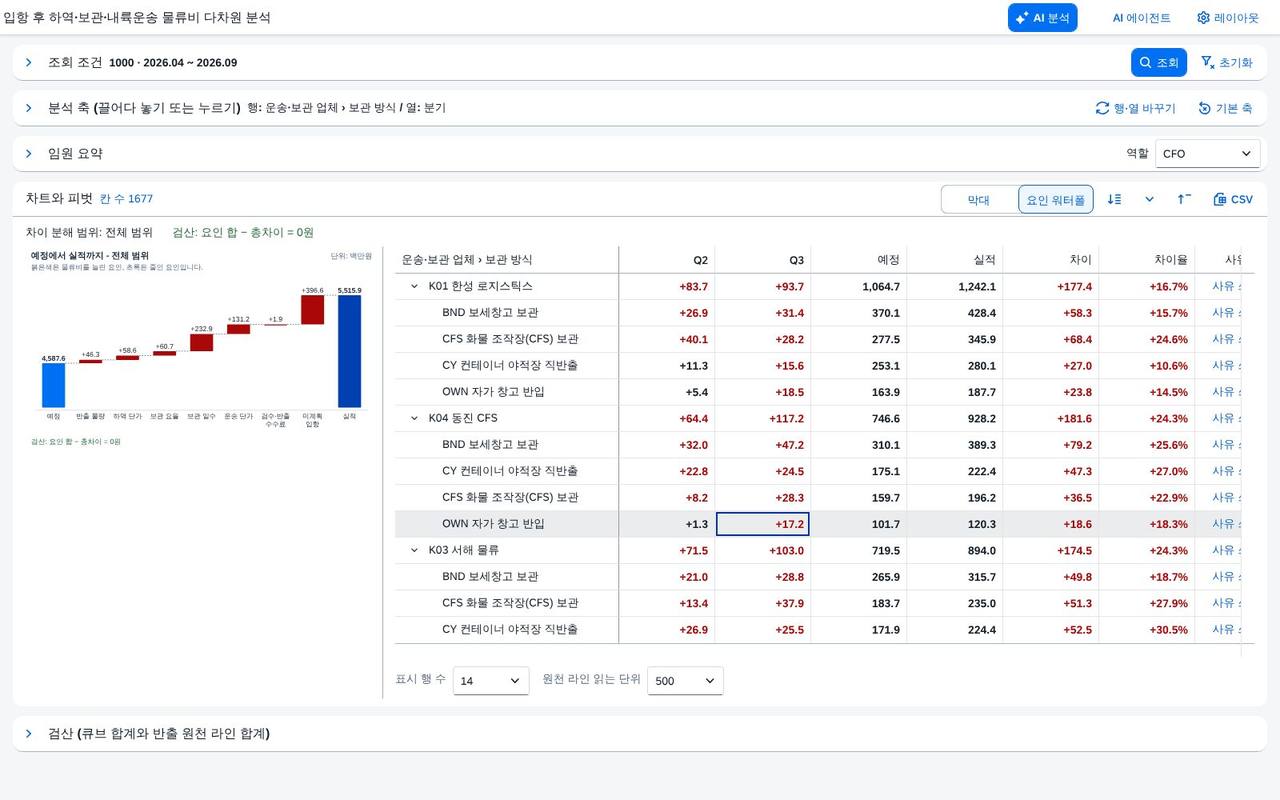Switch chart to 막대 view
Image resolution: width=1280 pixels, height=800 pixels.
979,200
